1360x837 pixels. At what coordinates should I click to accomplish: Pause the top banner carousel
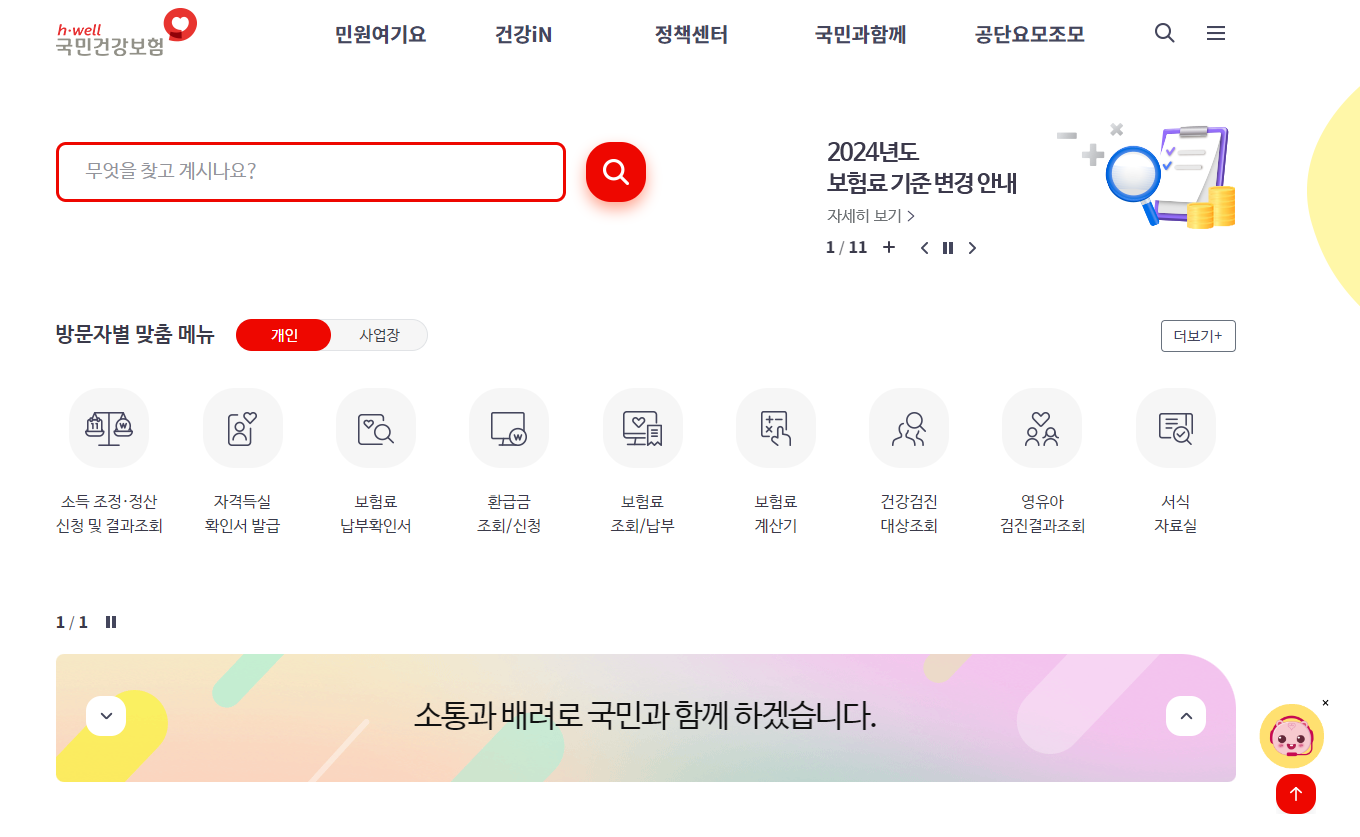tap(947, 247)
